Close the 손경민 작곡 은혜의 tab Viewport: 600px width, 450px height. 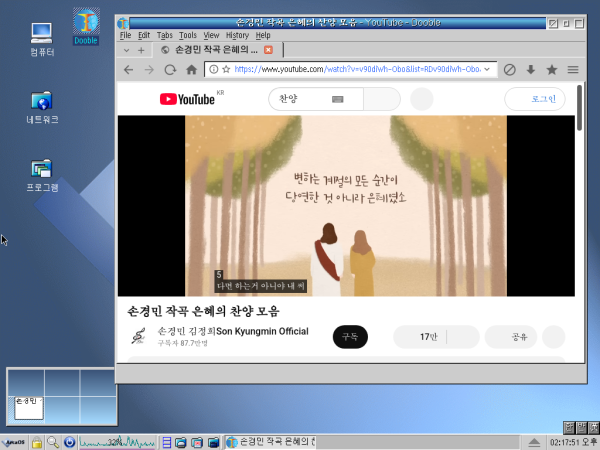pyautogui.click(x=268, y=50)
